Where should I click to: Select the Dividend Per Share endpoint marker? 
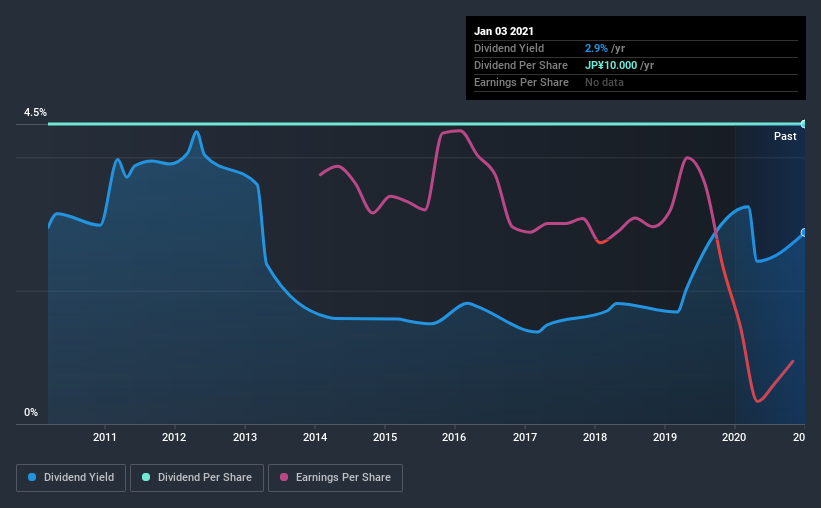tap(804, 124)
